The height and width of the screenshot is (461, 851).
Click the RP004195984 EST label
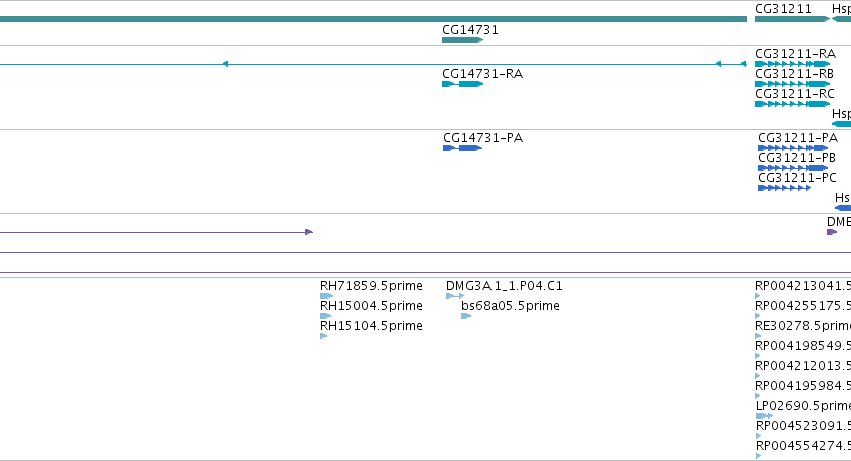[803, 386]
